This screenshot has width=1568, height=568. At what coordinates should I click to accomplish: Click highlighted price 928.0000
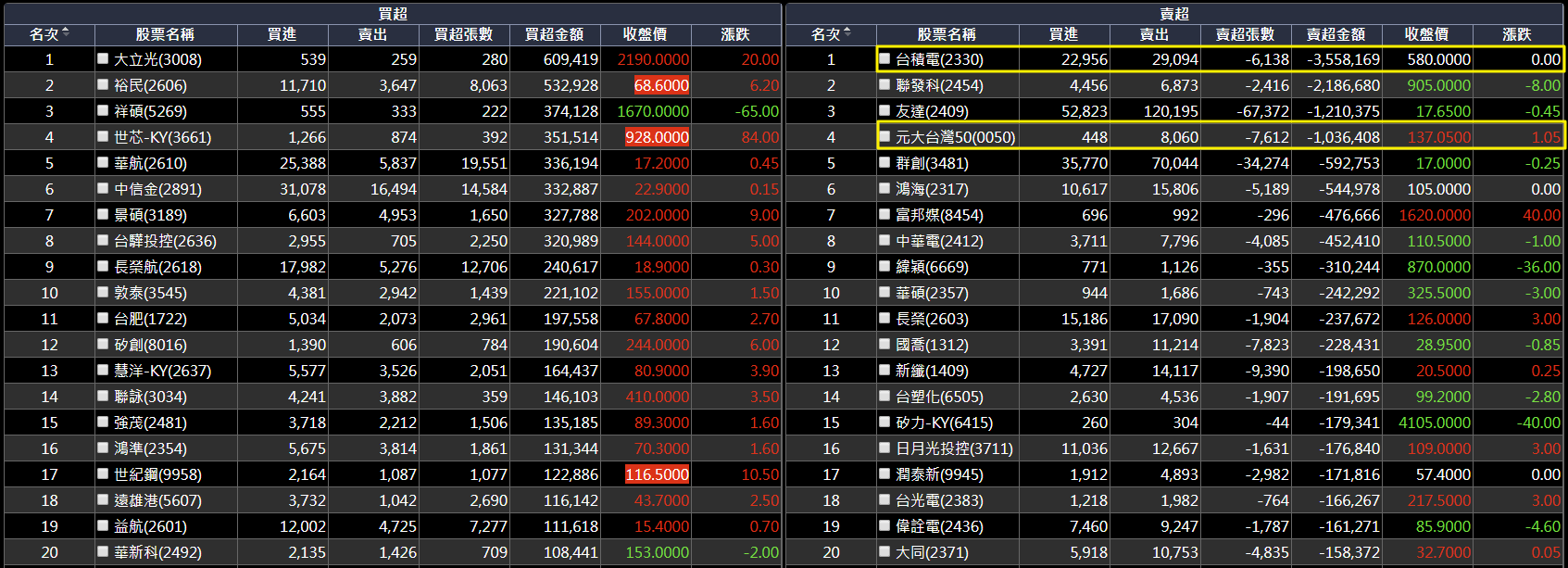[x=657, y=137]
